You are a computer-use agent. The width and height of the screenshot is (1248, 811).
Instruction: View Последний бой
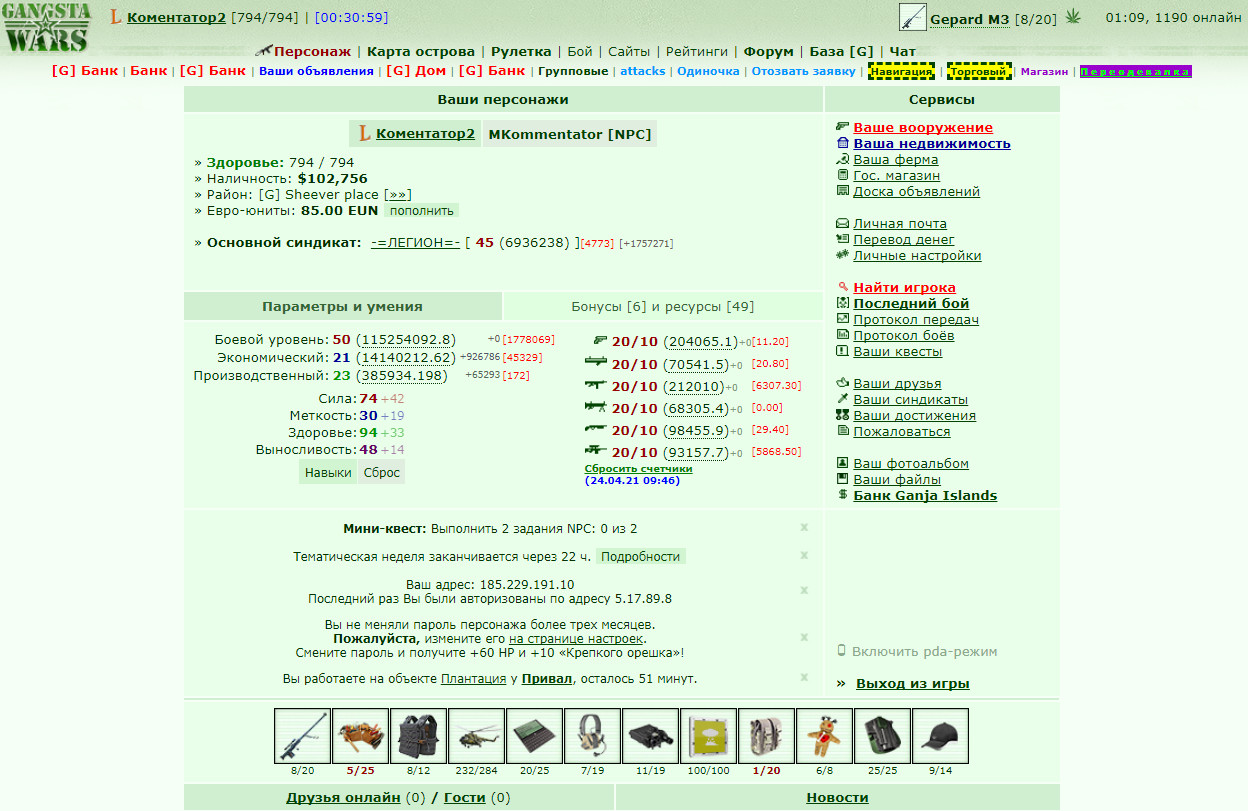[911, 303]
